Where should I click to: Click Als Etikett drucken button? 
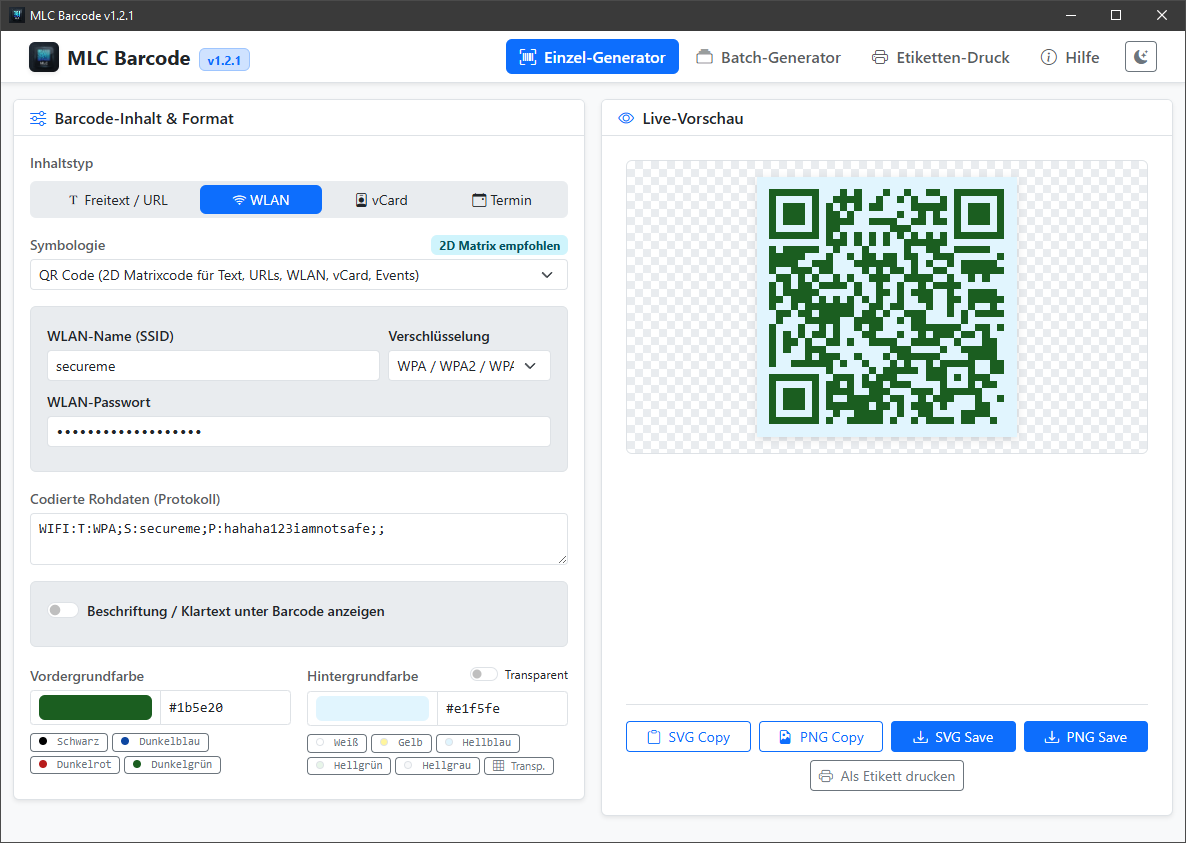[x=886, y=776]
